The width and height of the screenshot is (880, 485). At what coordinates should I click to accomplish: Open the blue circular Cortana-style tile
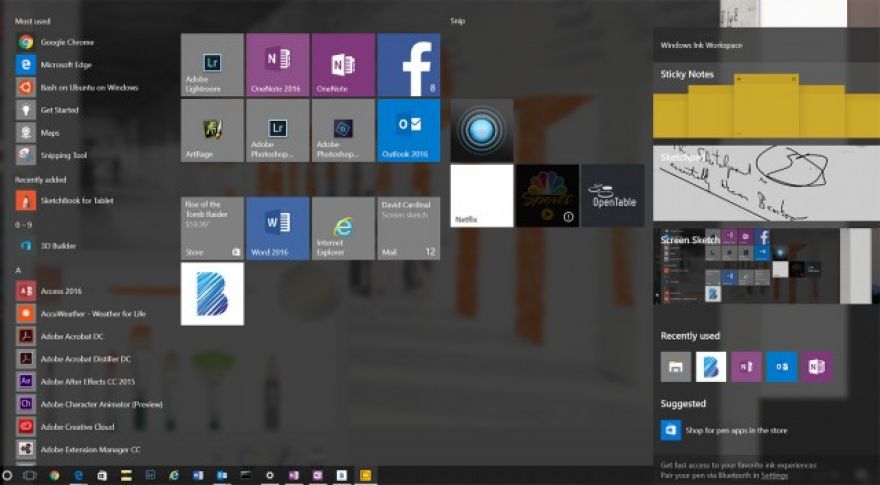pos(482,130)
